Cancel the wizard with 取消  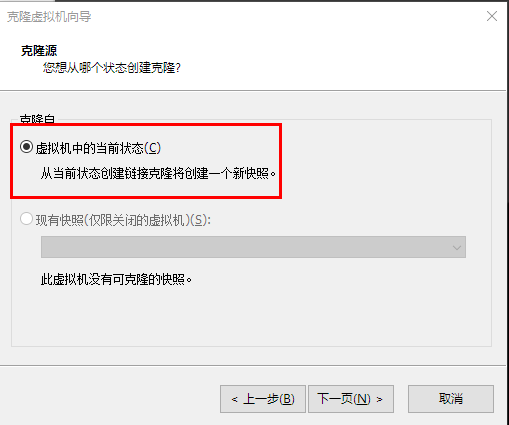(x=451, y=399)
